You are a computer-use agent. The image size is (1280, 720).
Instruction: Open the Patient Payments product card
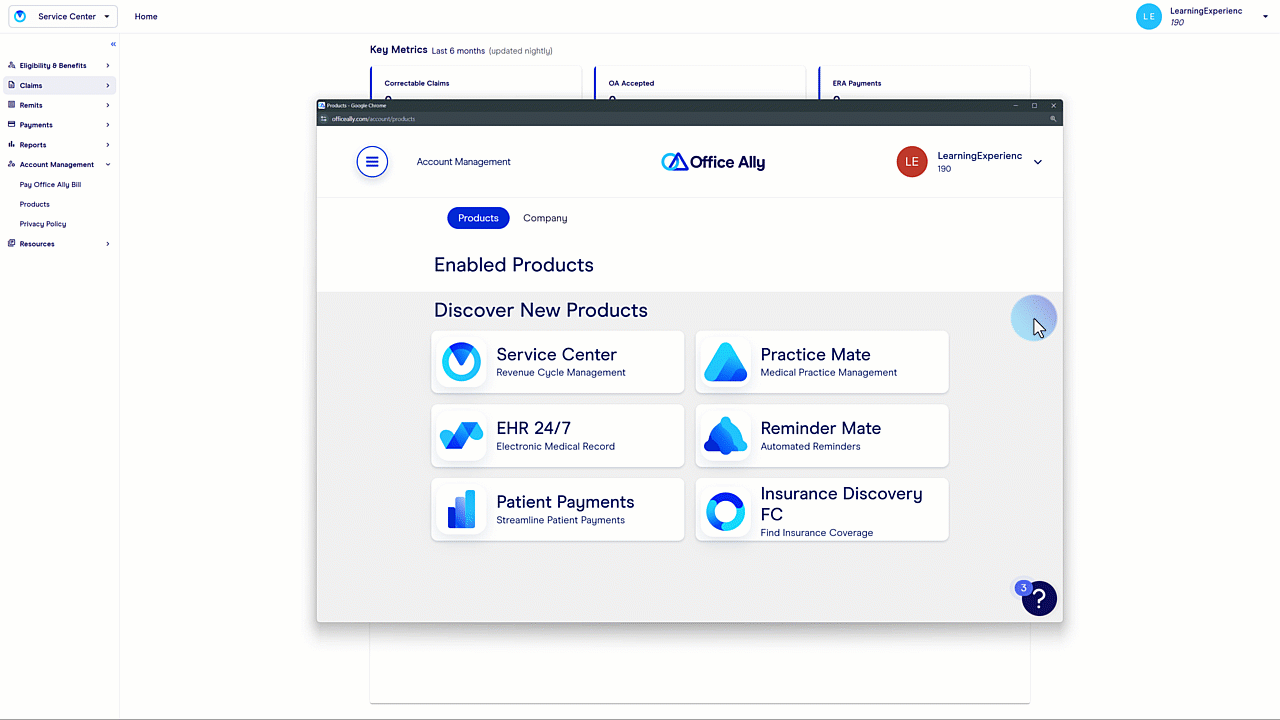pyautogui.click(x=558, y=510)
